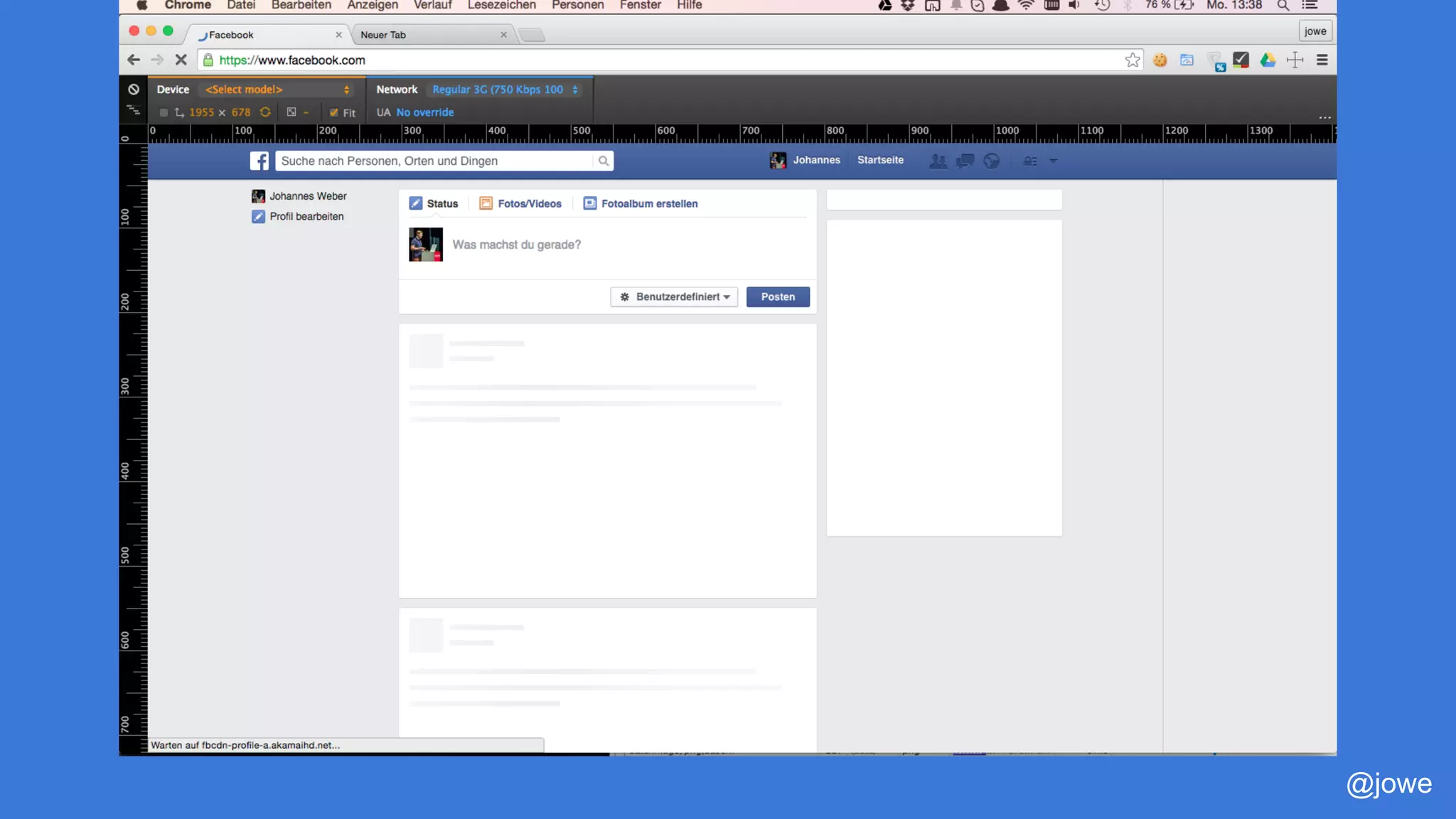
Task: Click the media queries bars icon
Action: [134, 111]
